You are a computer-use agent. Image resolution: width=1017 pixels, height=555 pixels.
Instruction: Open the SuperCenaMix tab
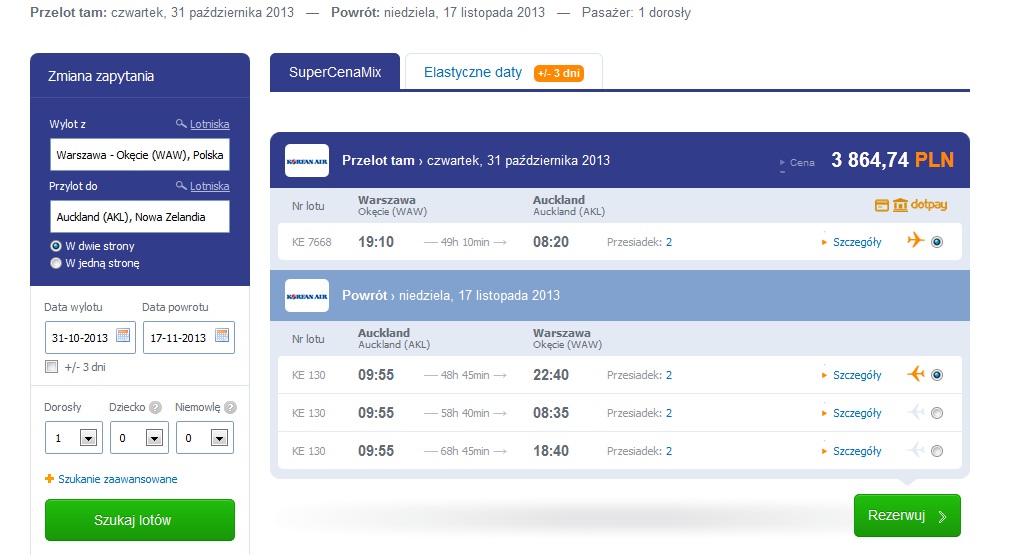pyautogui.click(x=335, y=72)
